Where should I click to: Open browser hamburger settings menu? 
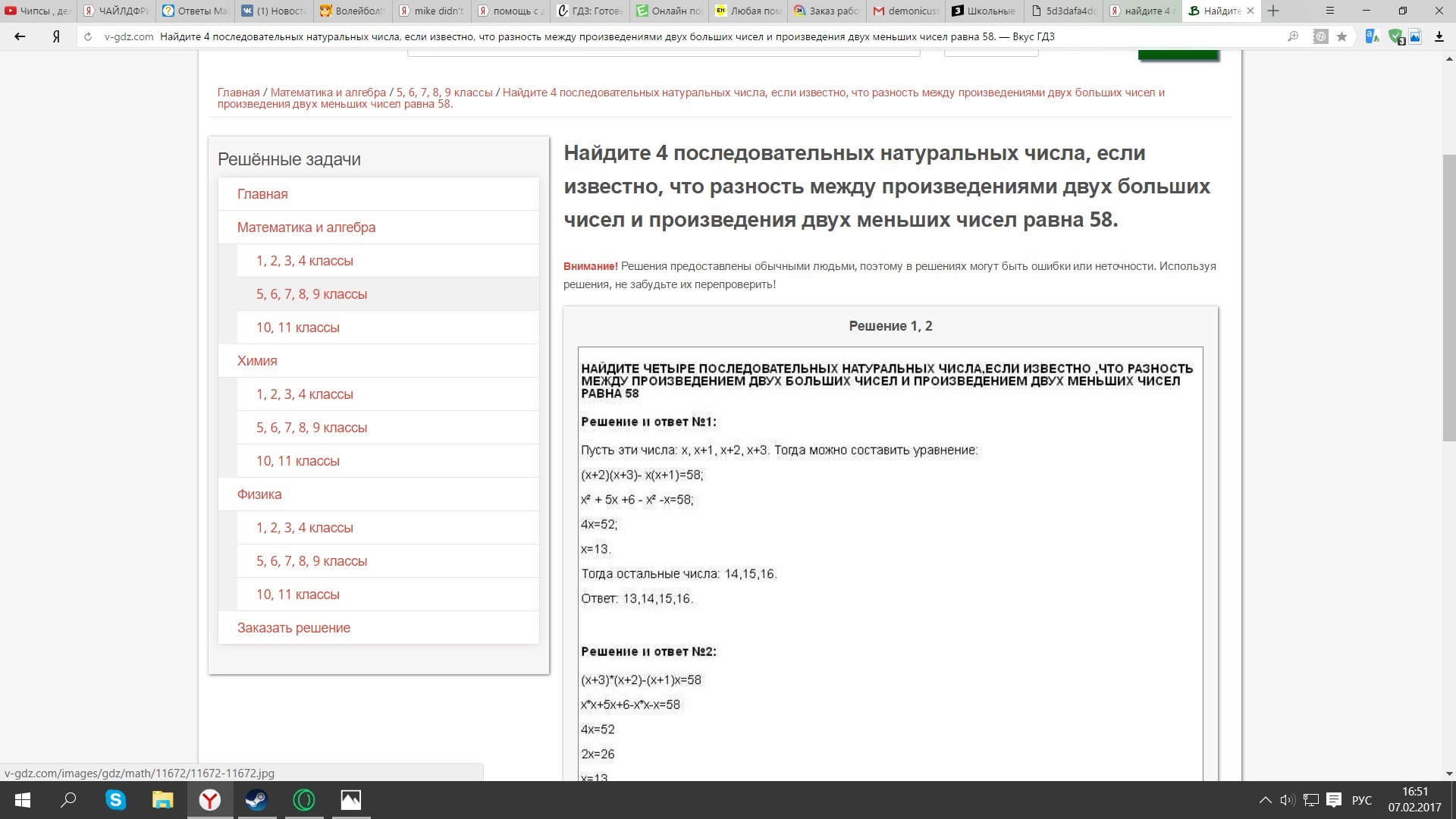tap(1329, 11)
